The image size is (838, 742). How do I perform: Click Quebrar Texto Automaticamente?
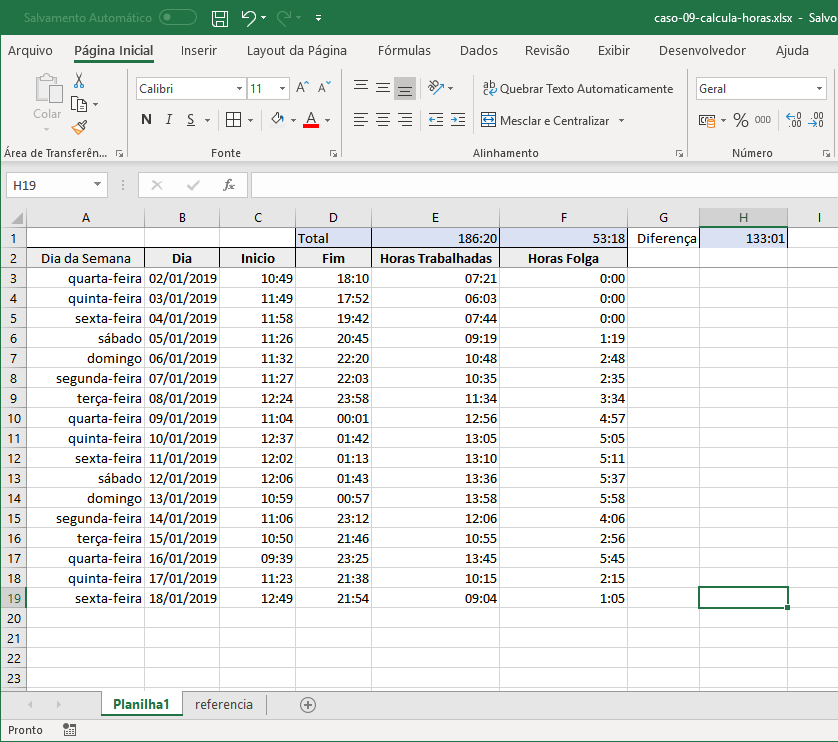(577, 89)
